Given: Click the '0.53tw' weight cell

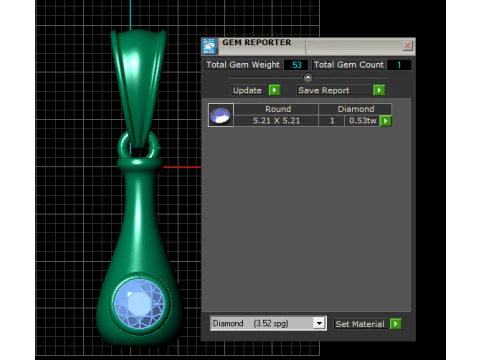Looking at the screenshot, I should [x=362, y=121].
